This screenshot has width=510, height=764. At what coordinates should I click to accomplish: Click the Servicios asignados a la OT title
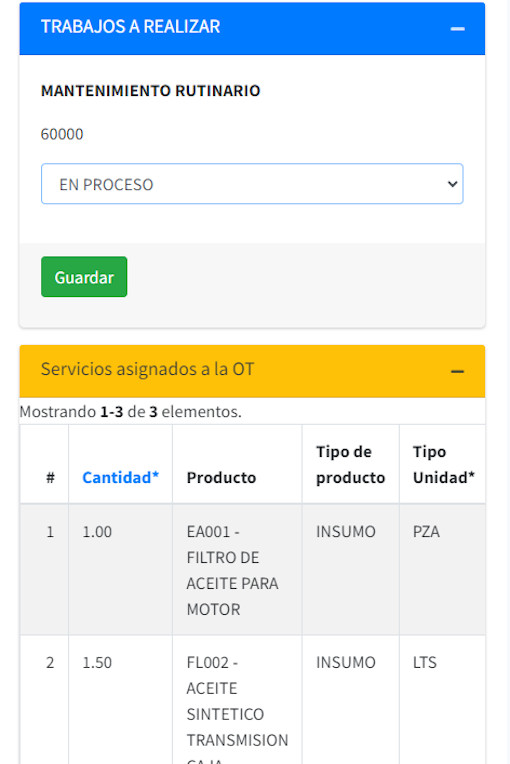[x=148, y=369]
